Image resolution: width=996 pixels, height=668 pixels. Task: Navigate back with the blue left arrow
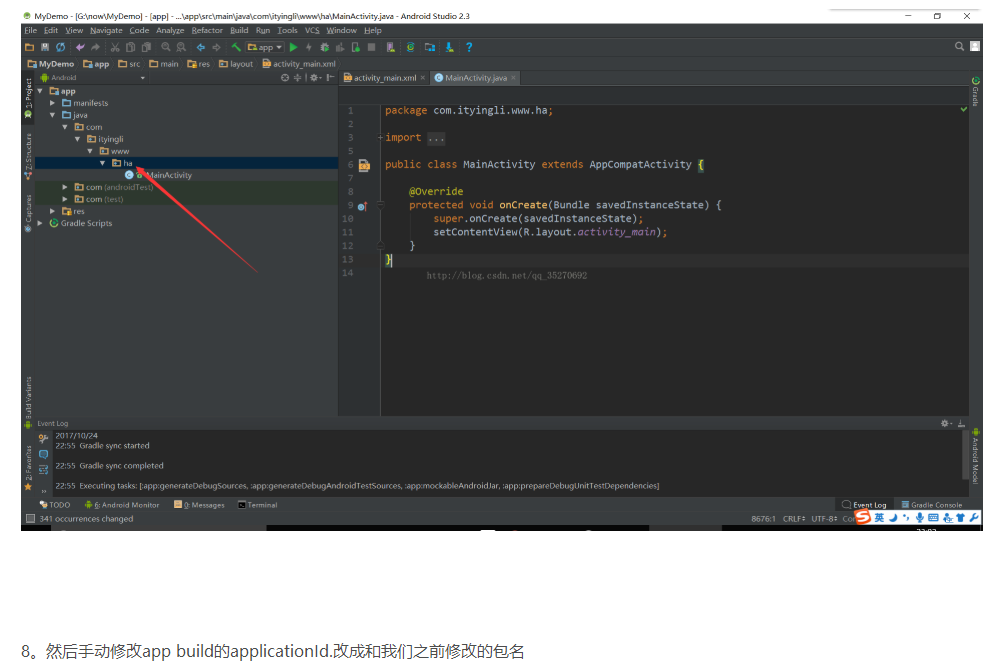201,47
